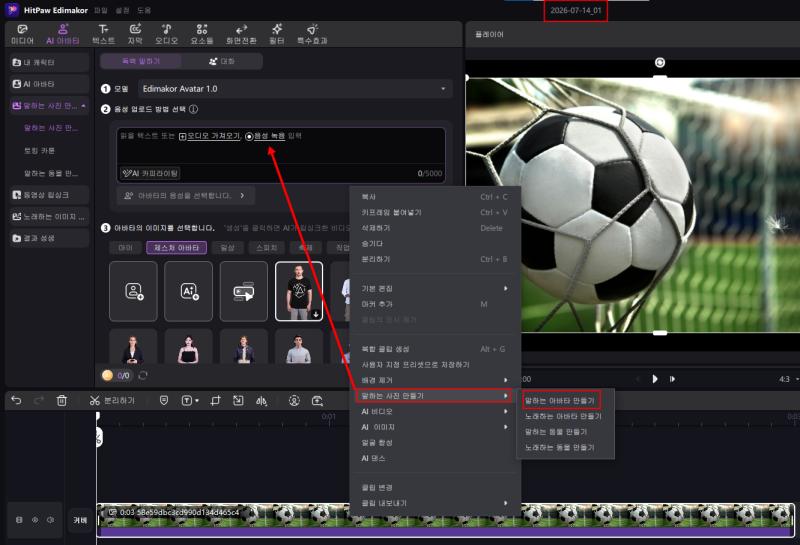800x545 pixels.
Task: Toggle the track visibility eye icon
Action: (35, 519)
